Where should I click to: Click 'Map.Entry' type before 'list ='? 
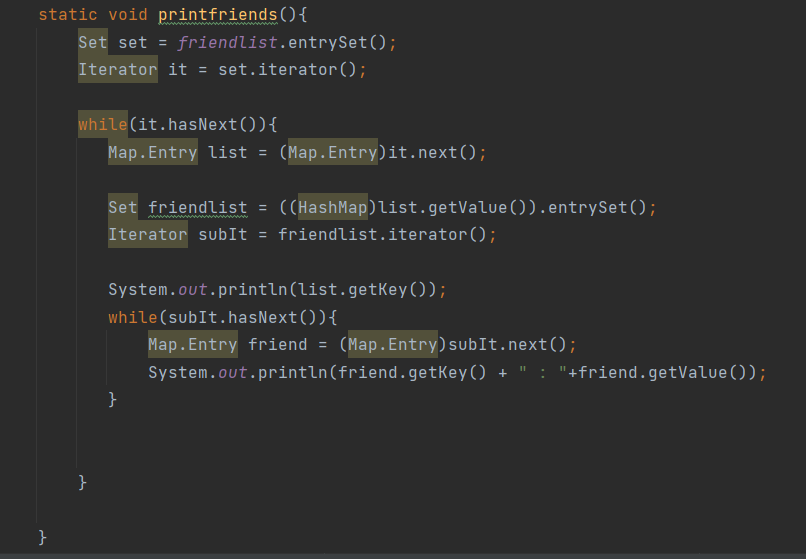point(153,152)
